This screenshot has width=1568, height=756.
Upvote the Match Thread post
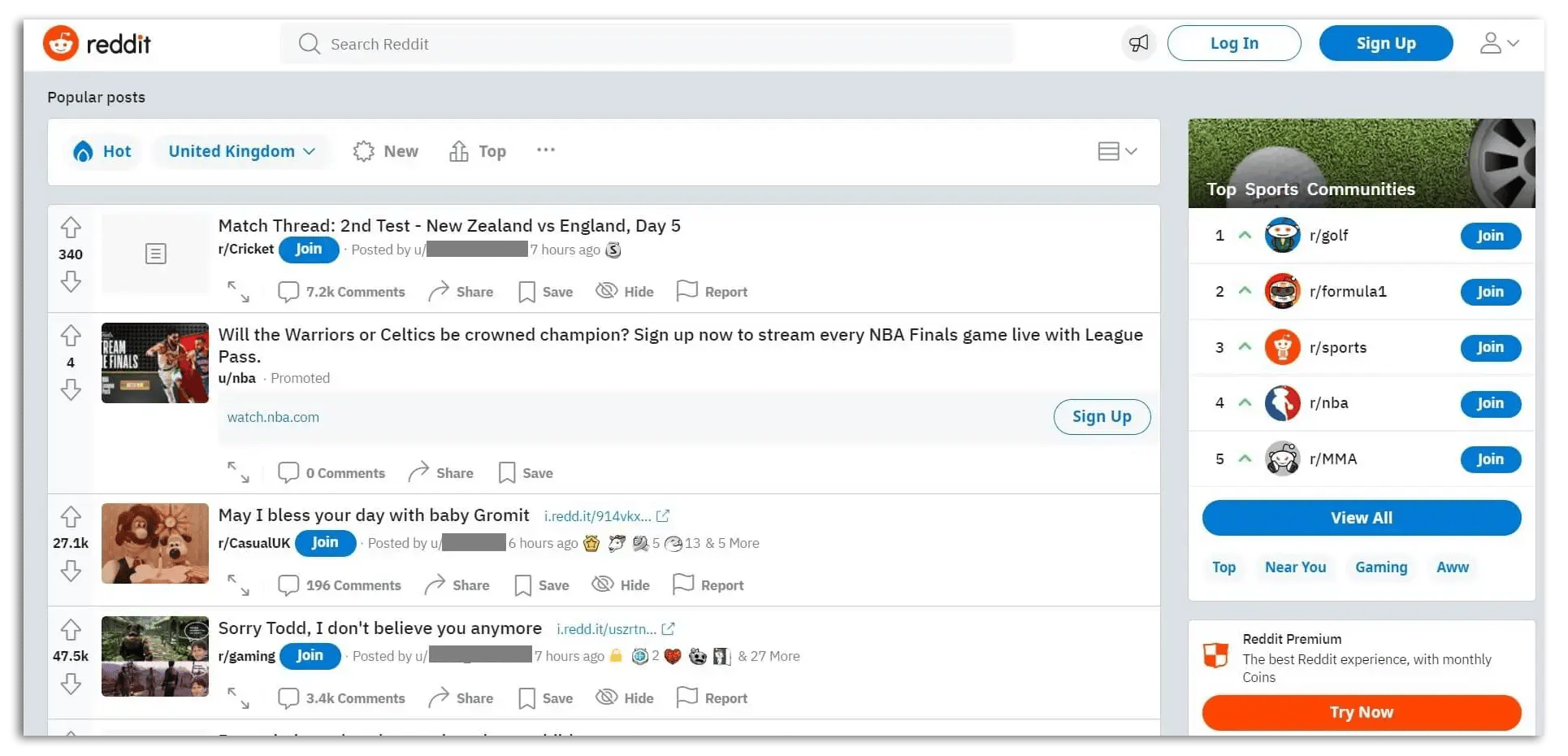(71, 227)
